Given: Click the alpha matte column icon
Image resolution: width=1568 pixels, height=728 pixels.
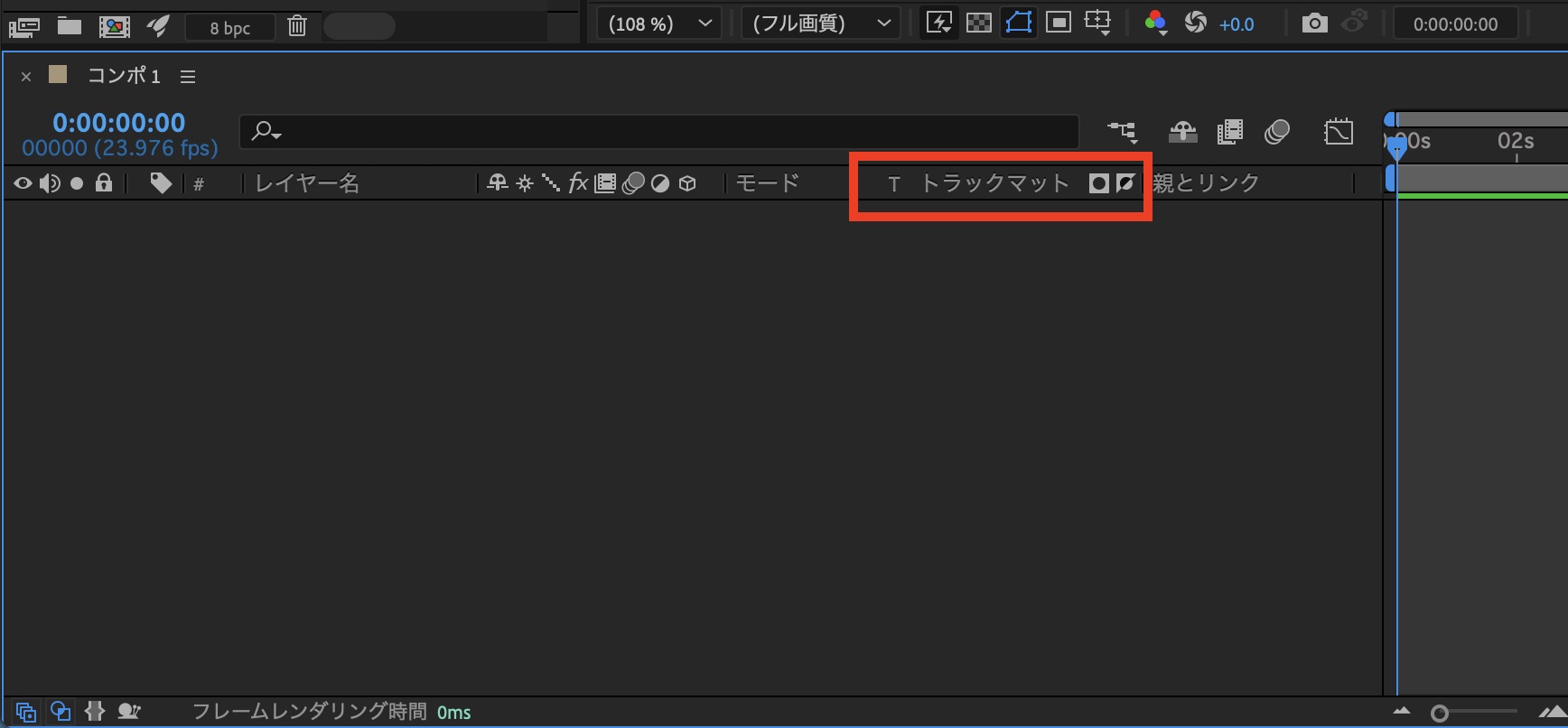Looking at the screenshot, I should [1098, 184].
